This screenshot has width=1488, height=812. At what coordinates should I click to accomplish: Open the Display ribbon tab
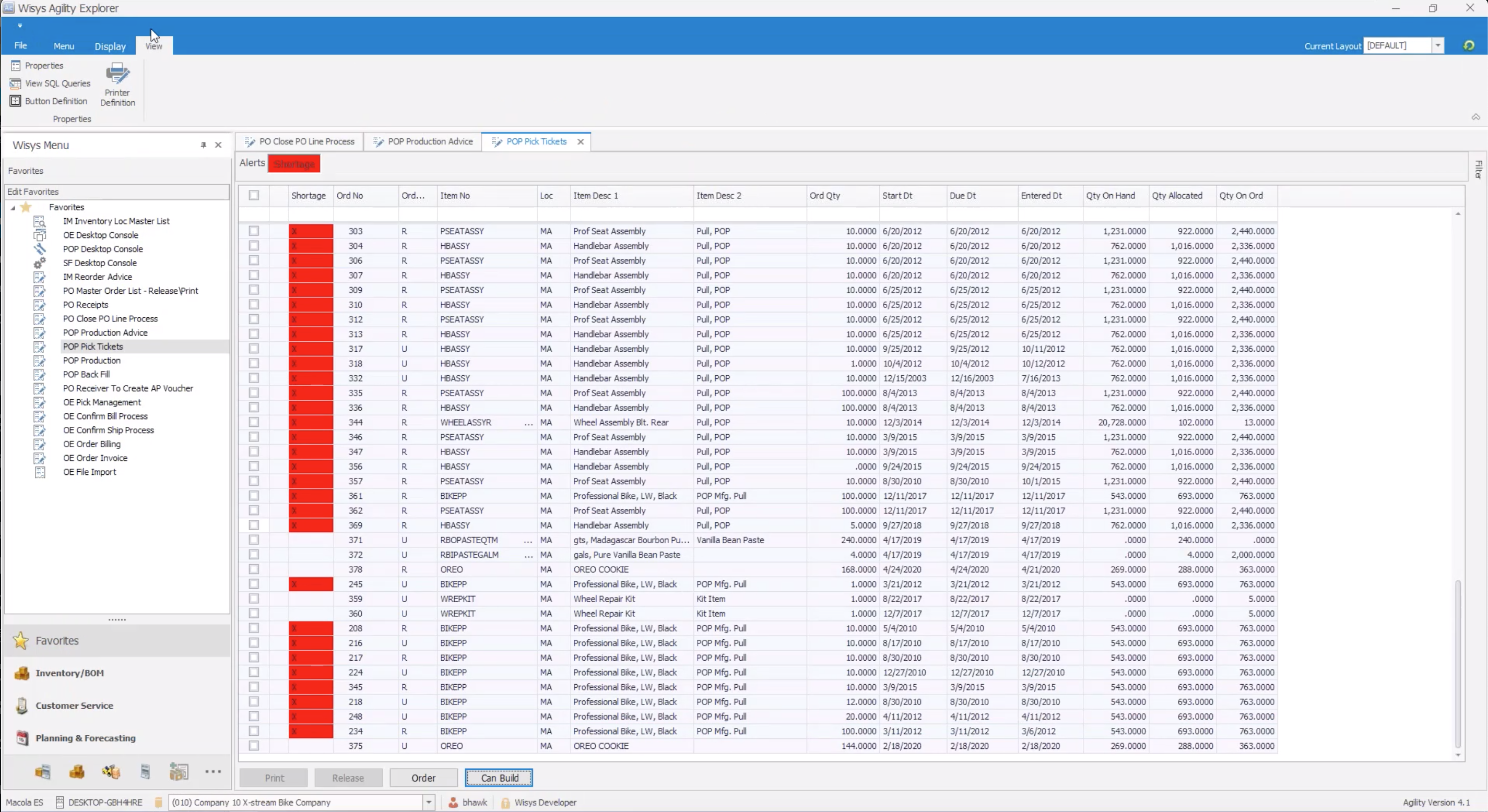(x=110, y=46)
